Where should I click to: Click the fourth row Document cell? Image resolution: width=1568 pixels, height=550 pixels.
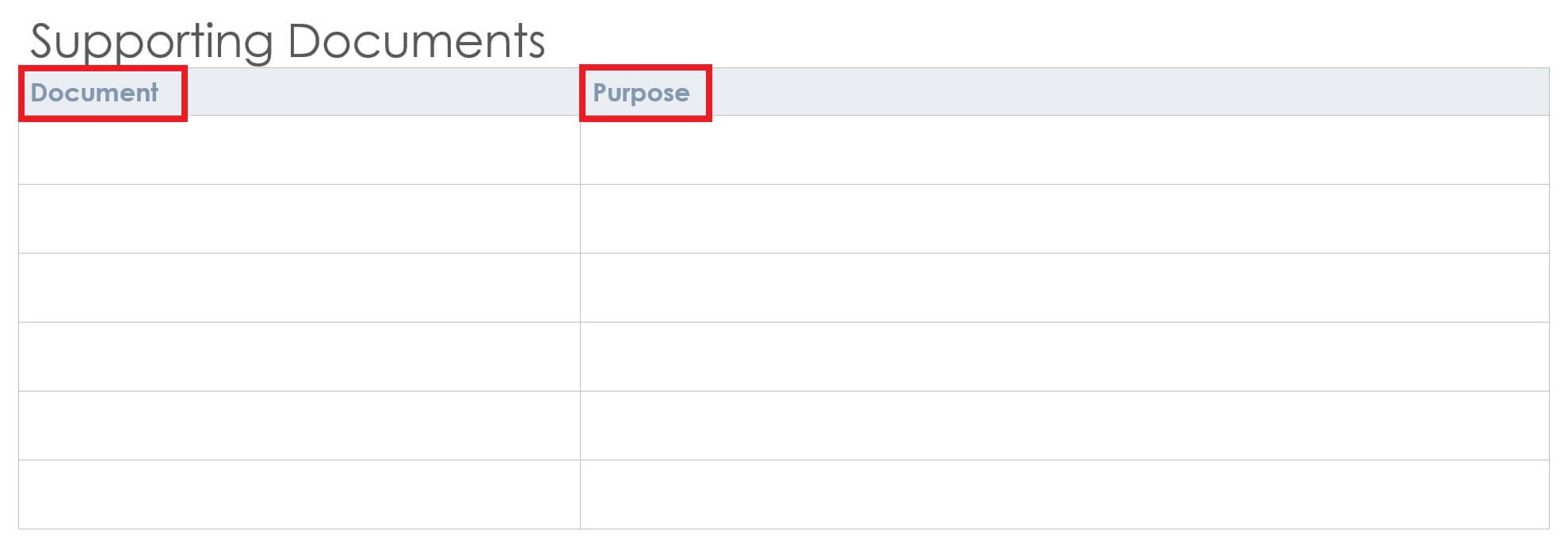point(299,357)
